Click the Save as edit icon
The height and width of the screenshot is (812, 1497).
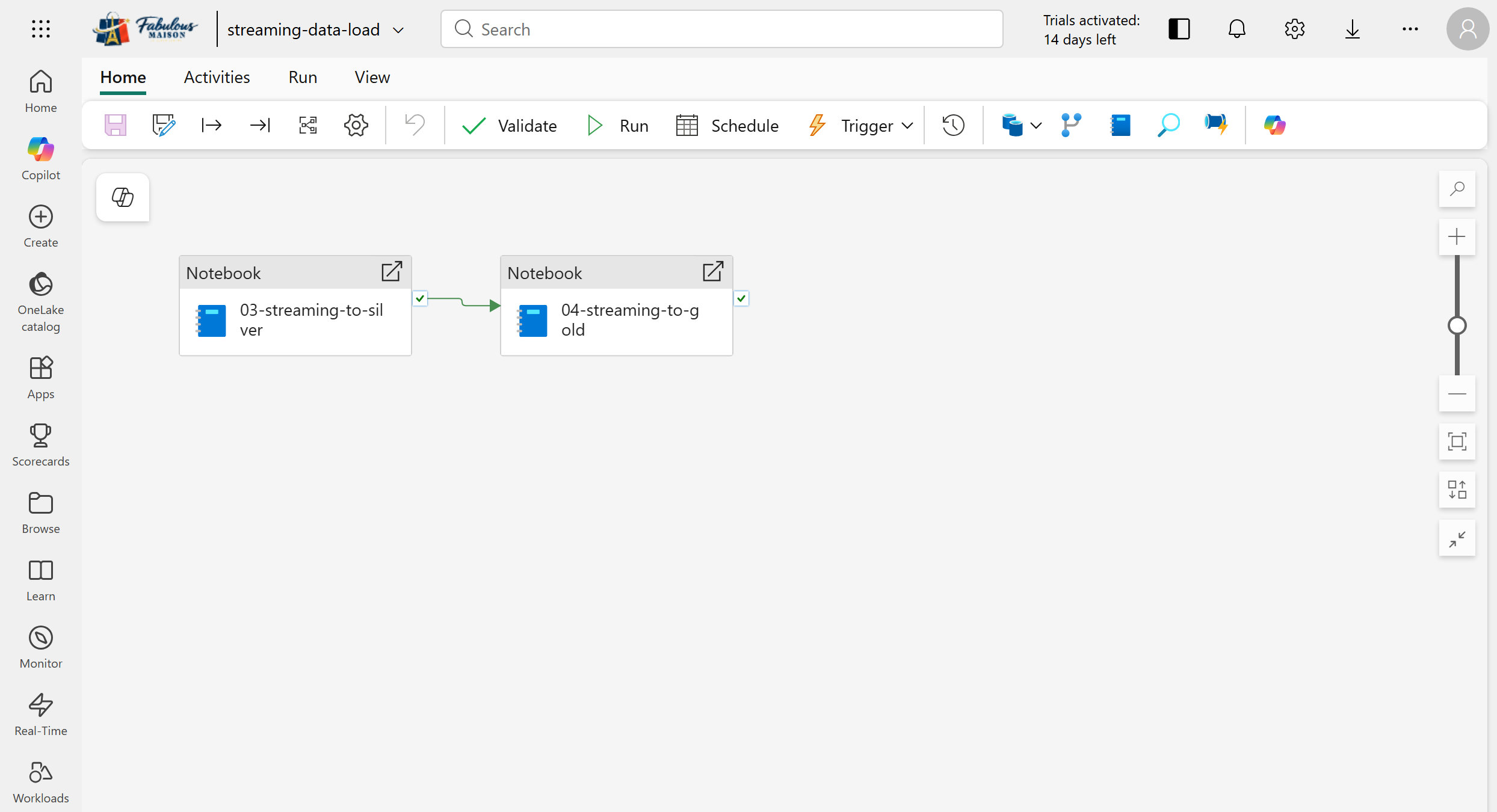(163, 125)
